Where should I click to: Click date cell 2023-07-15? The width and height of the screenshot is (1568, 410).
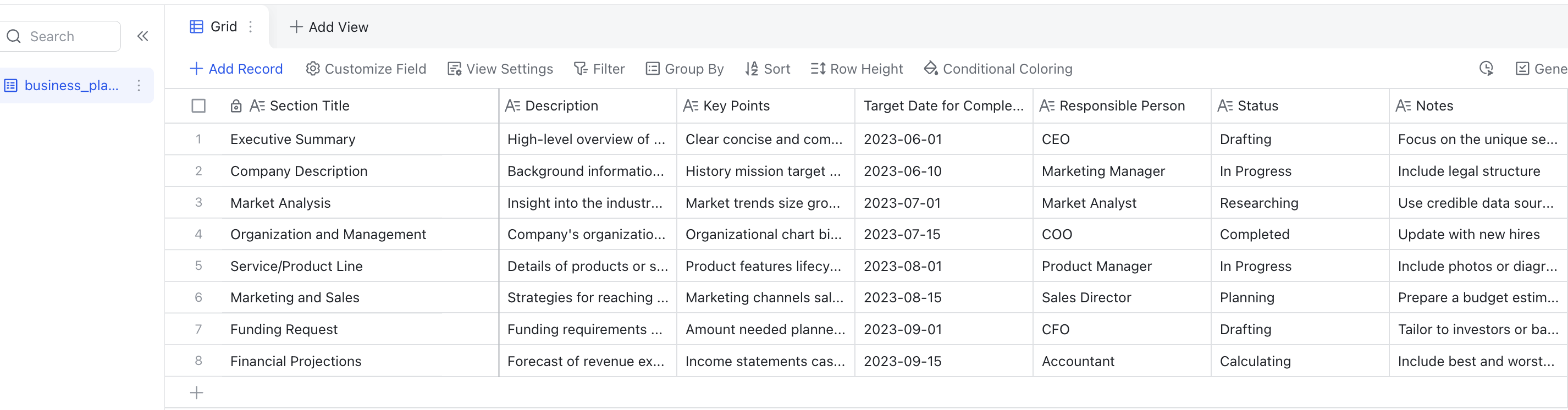(944, 234)
